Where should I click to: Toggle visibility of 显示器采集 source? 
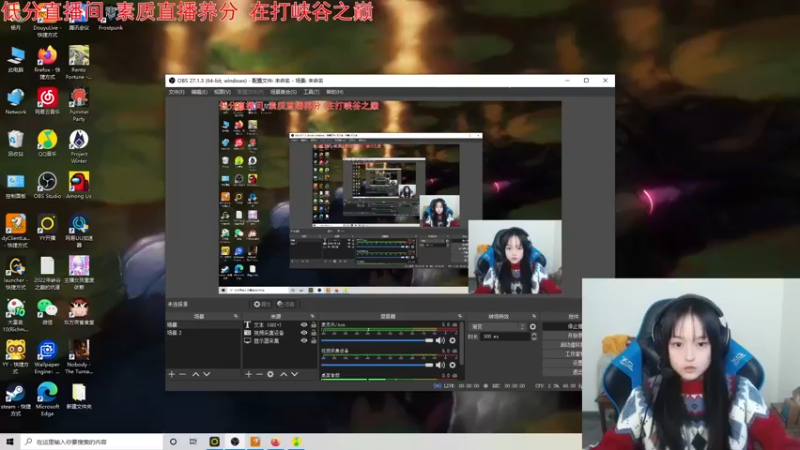304,341
